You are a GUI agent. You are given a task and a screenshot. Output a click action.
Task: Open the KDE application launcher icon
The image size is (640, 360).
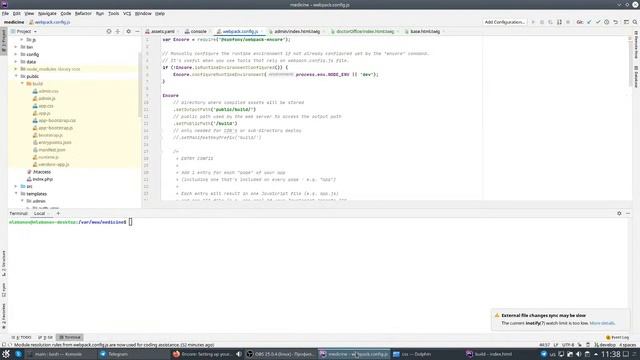click(6, 354)
